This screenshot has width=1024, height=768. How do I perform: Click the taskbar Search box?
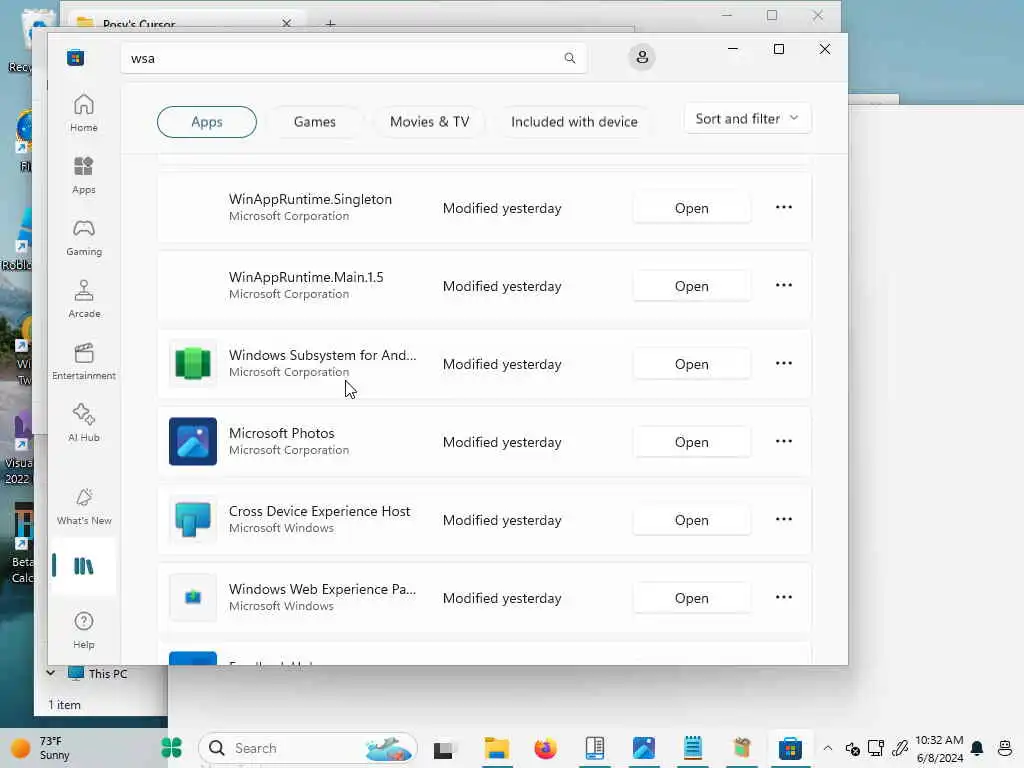tap(308, 748)
